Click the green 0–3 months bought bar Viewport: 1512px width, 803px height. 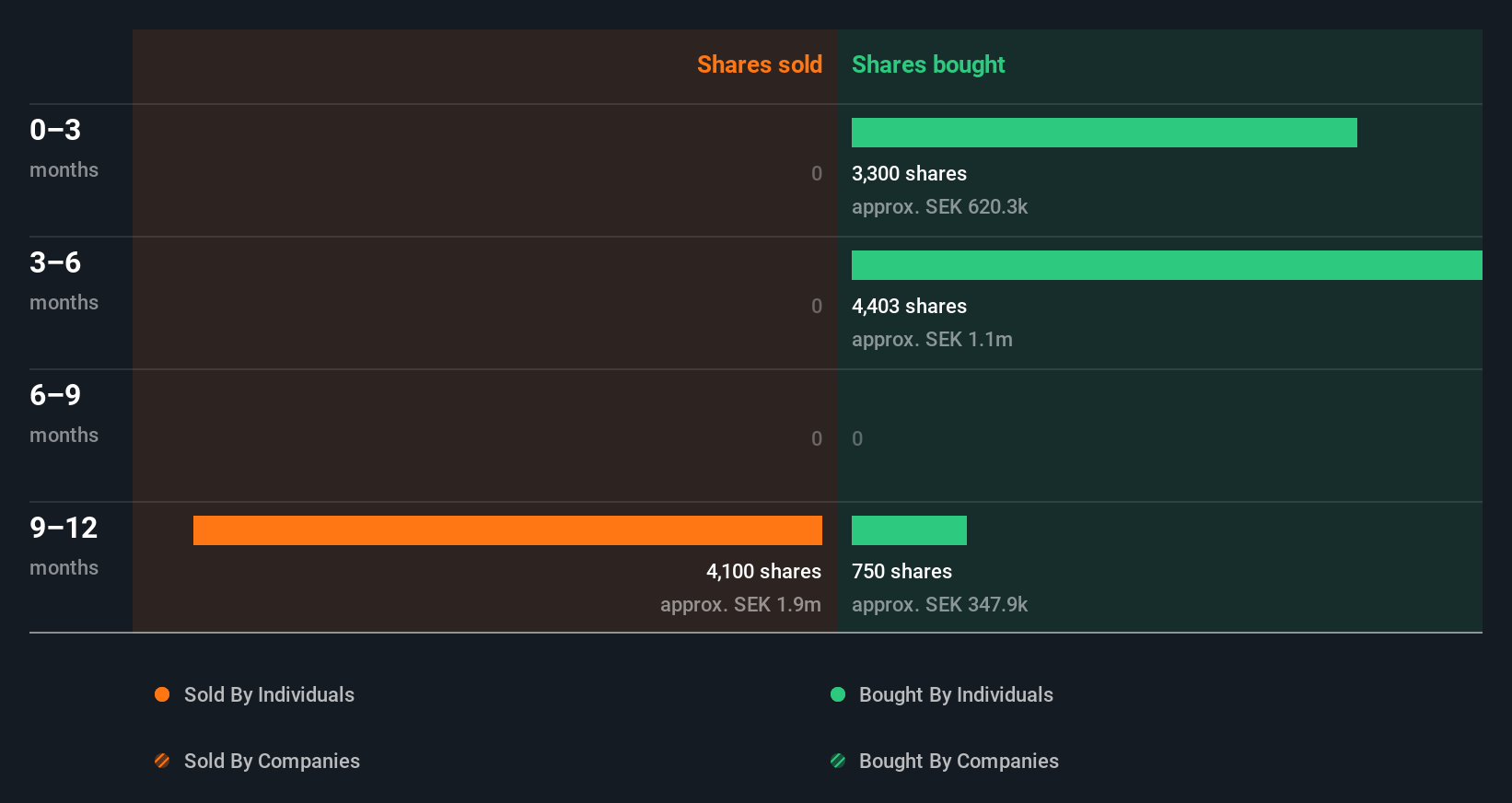[x=1104, y=133]
